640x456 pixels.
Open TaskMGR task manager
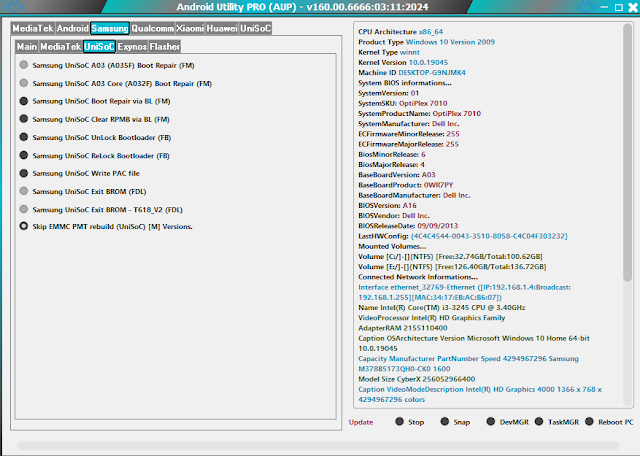click(x=557, y=422)
